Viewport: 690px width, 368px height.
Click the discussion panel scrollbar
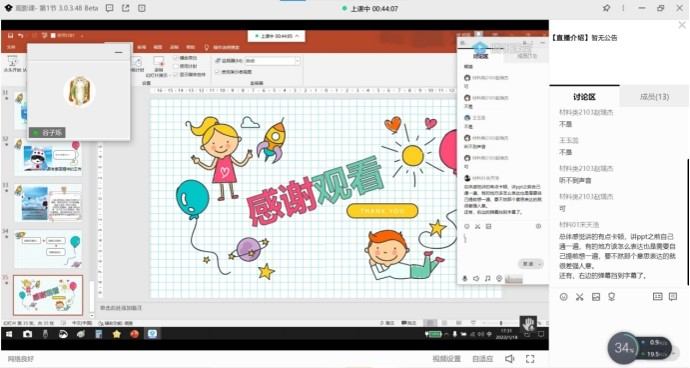pos(687,222)
